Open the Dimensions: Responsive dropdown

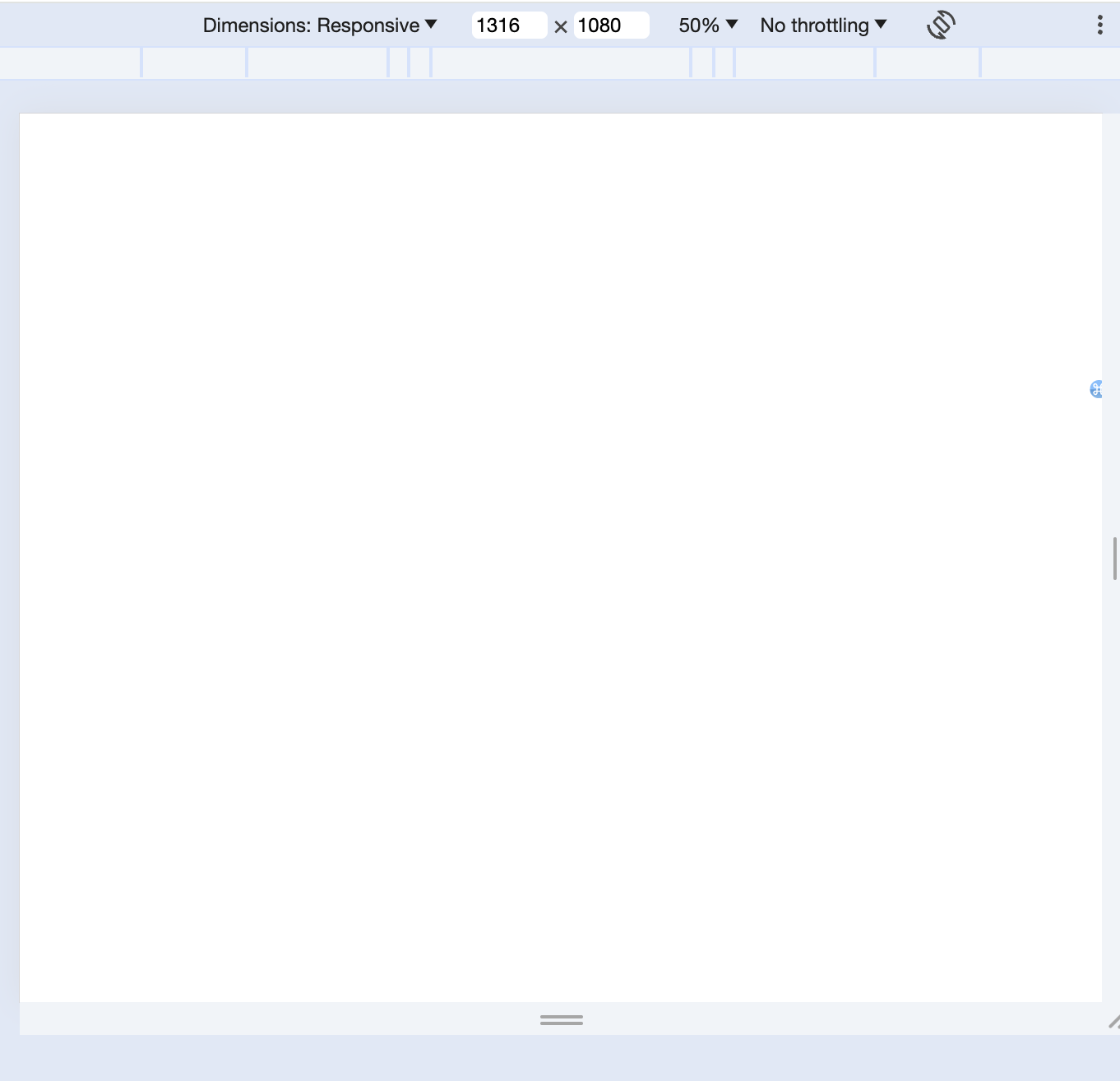(x=320, y=26)
